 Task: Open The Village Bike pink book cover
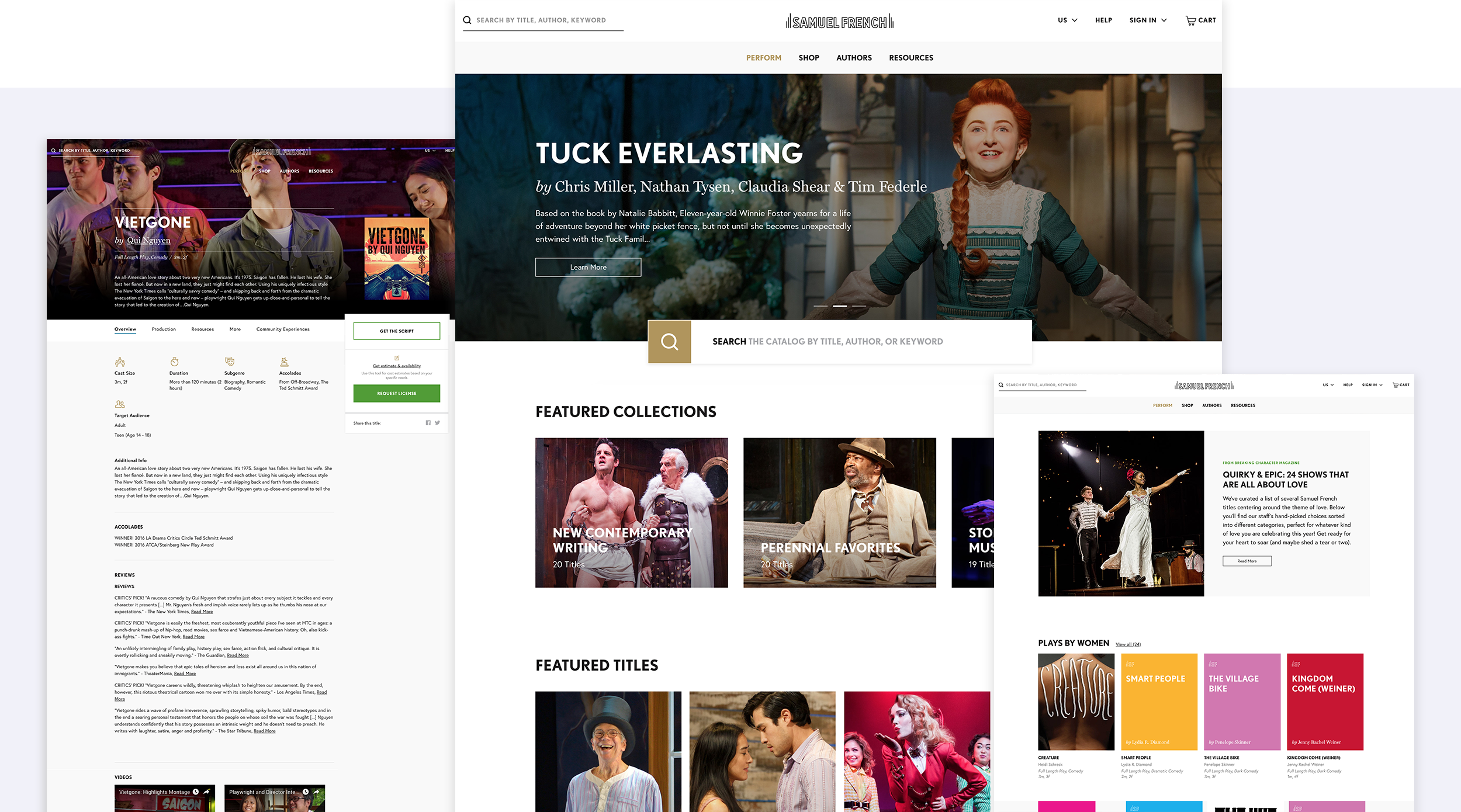point(1242,702)
